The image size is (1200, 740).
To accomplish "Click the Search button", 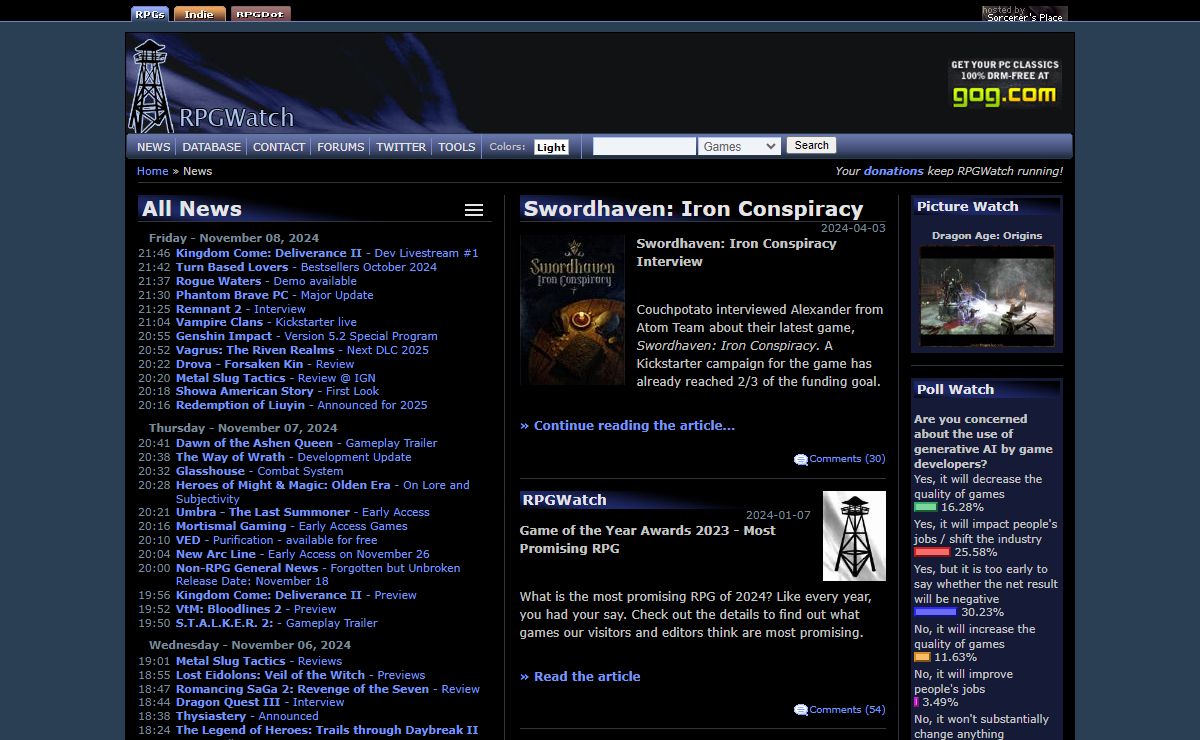I will [811, 145].
